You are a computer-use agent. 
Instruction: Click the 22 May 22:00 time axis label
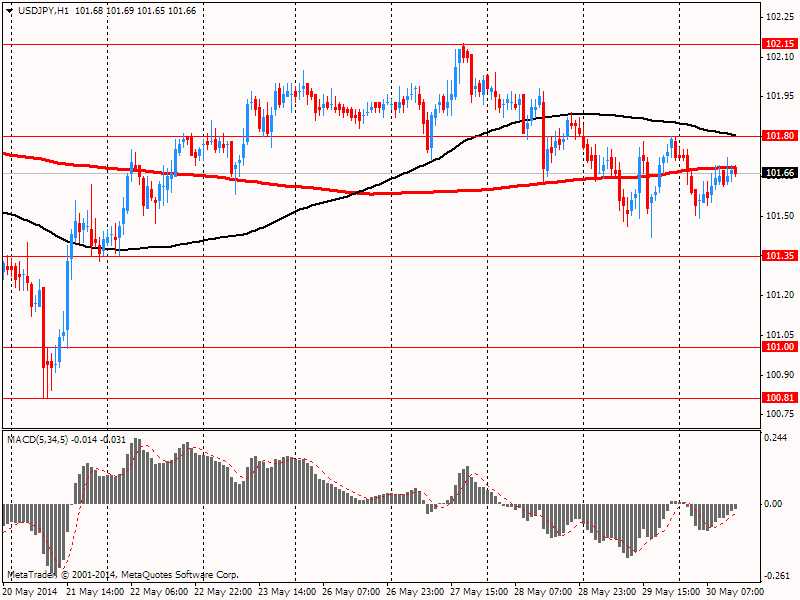coord(223,592)
